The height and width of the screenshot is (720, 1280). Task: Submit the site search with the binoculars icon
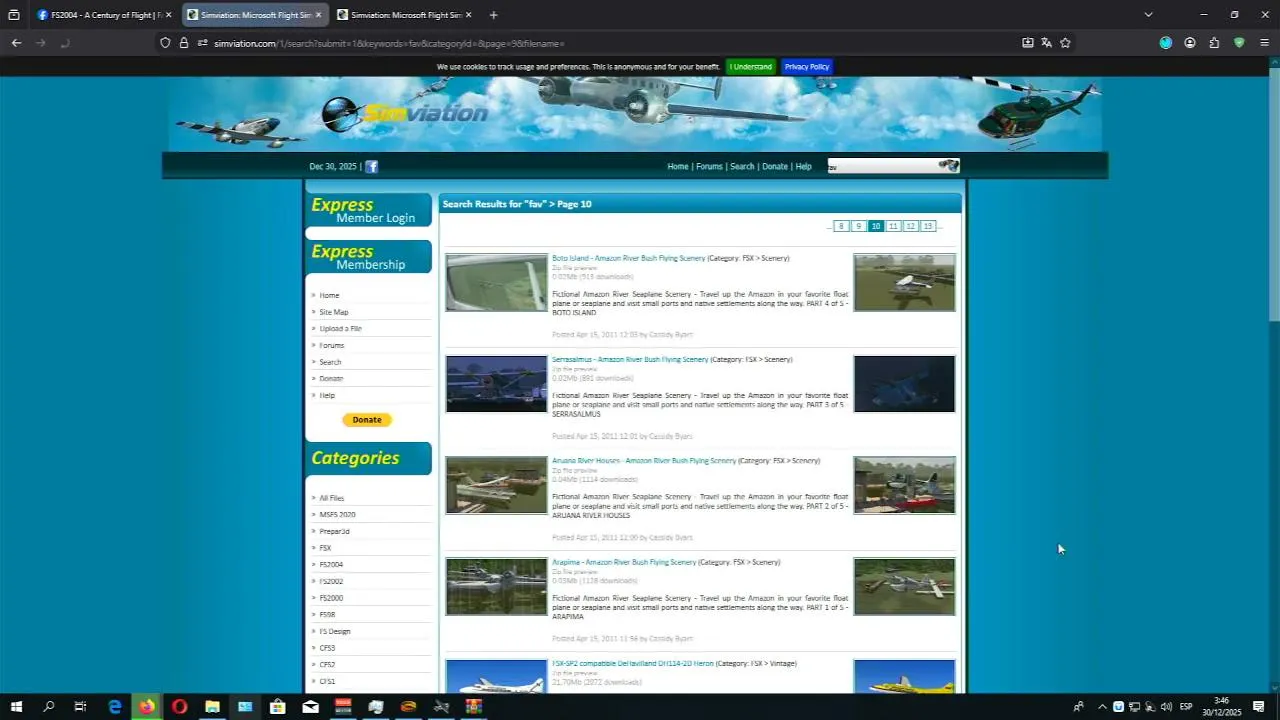click(x=949, y=166)
